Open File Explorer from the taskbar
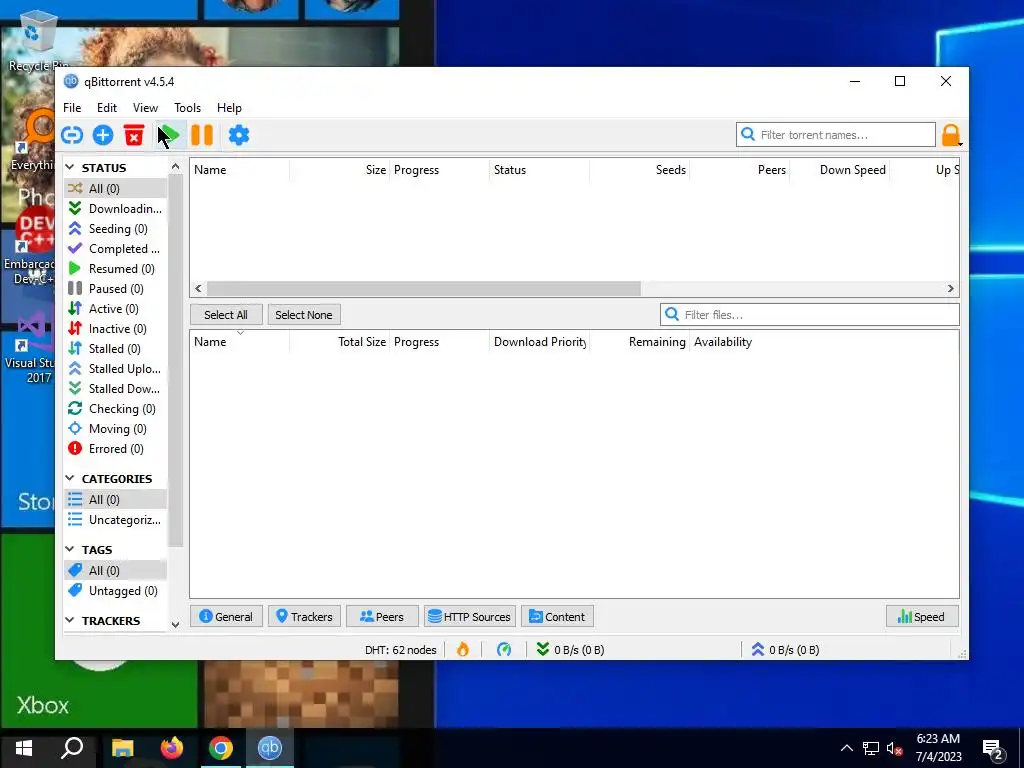This screenshot has width=1024, height=768. tap(123, 748)
